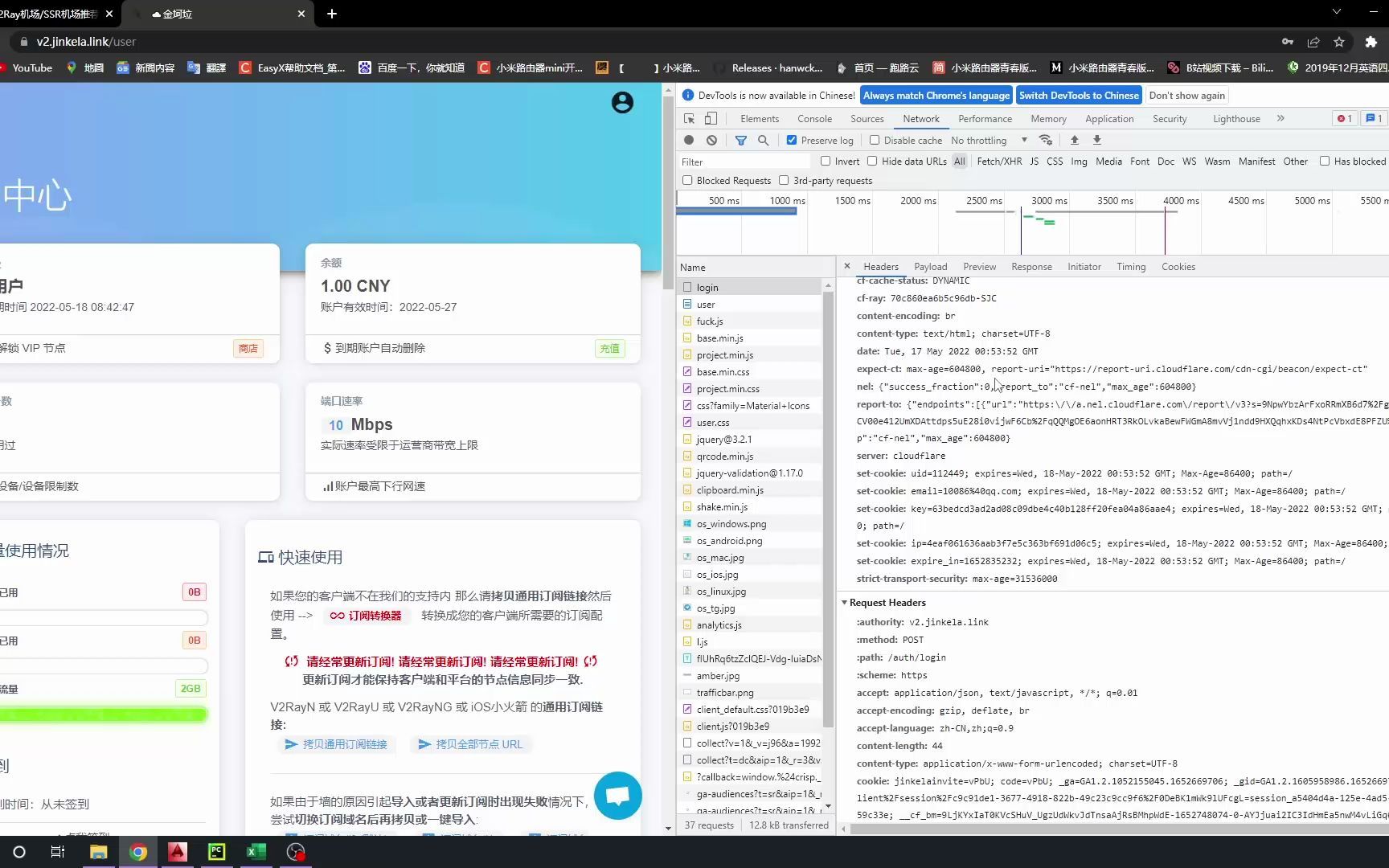
Task: Open the Payload tab of the request
Action: tap(930, 266)
